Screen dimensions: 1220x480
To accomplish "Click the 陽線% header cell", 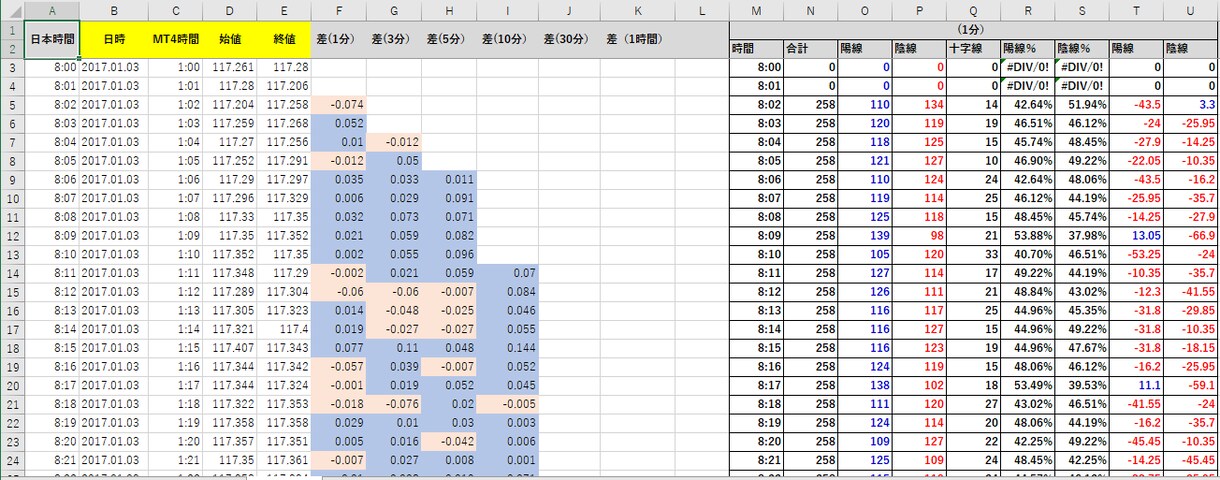I will click(1027, 48).
